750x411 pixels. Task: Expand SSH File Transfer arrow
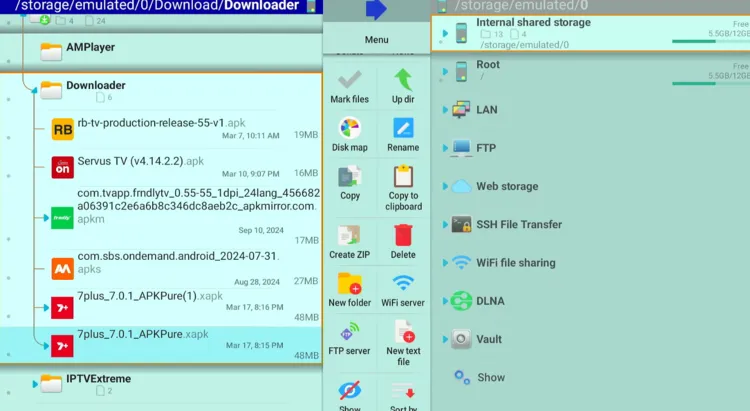445,224
